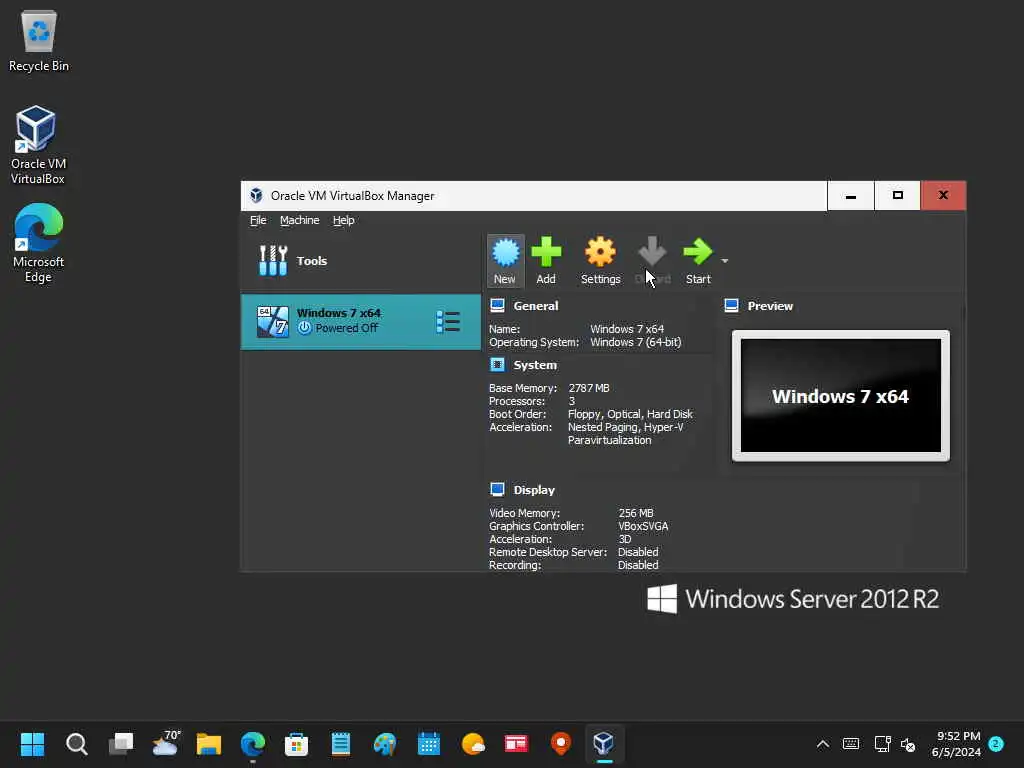
Task: Click the Microsoft Edge taskbar icon
Action: pos(253,744)
